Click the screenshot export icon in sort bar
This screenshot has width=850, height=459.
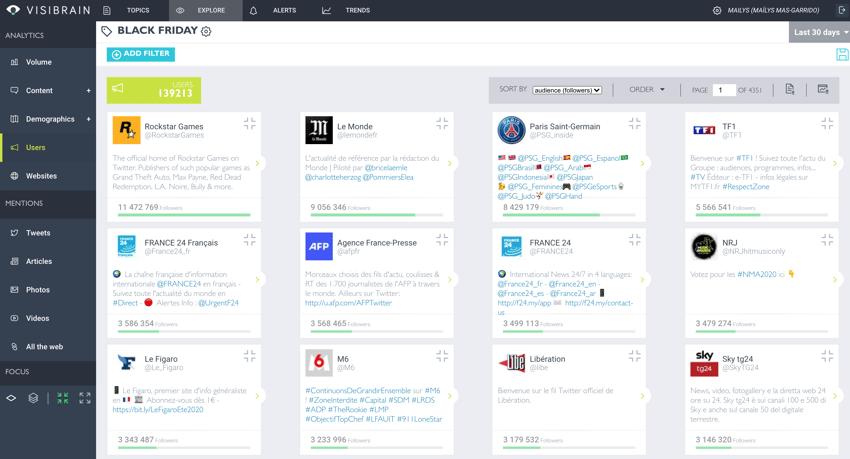click(x=823, y=89)
